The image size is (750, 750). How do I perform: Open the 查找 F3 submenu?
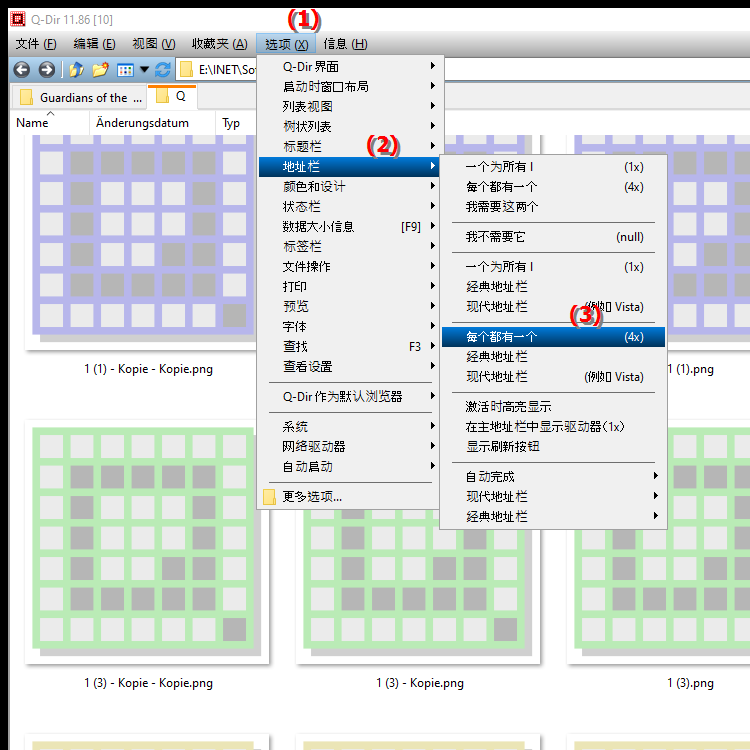click(x=351, y=346)
